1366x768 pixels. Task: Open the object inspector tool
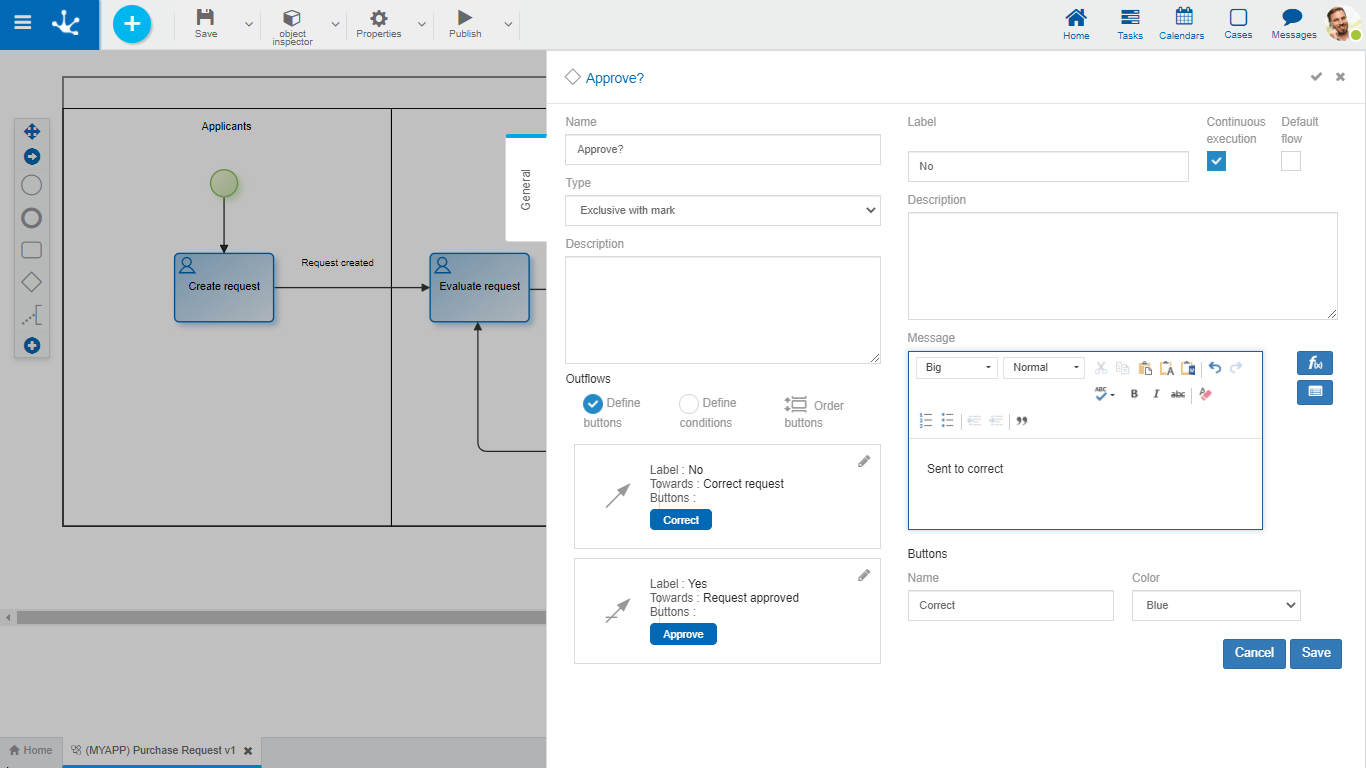292,25
